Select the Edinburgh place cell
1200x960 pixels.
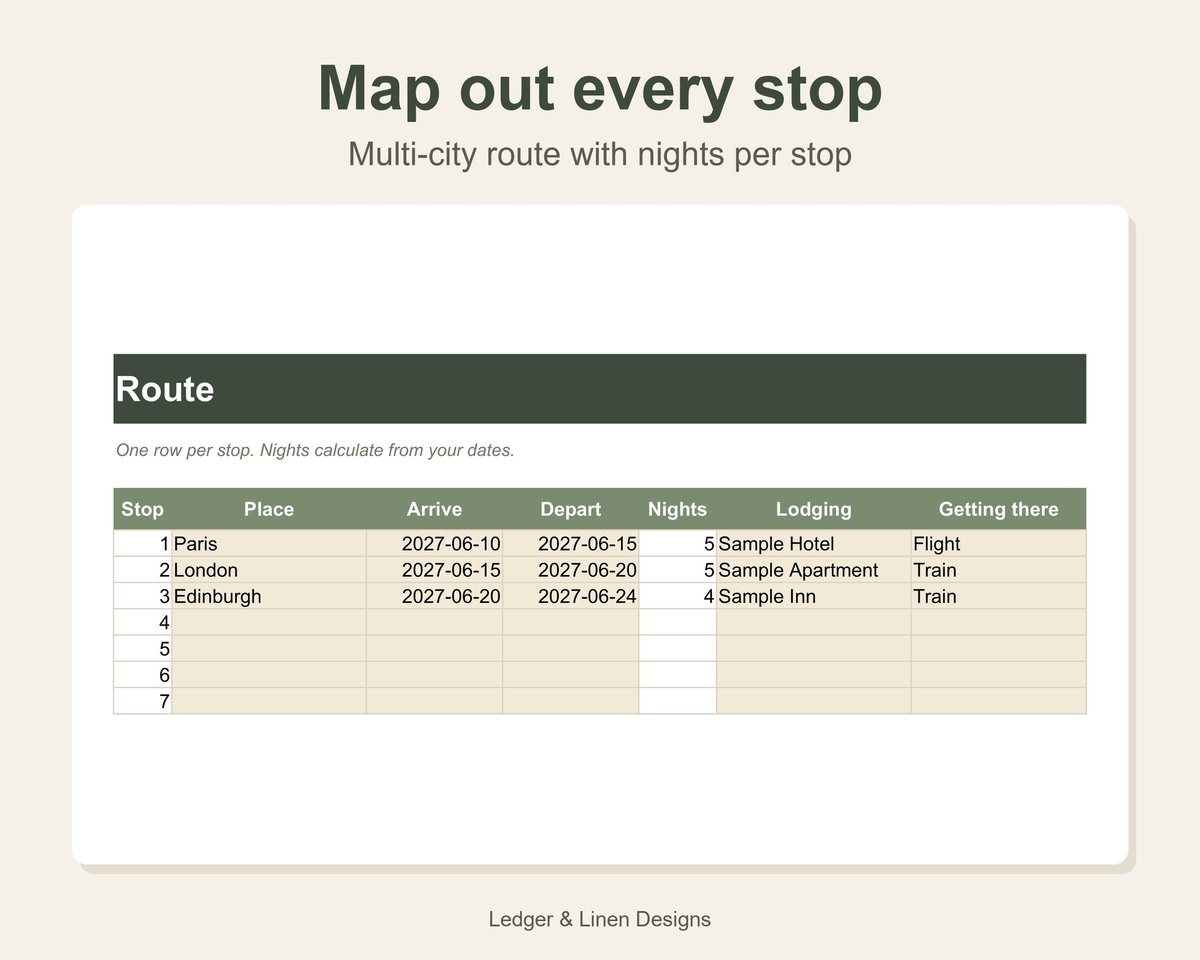click(269, 596)
